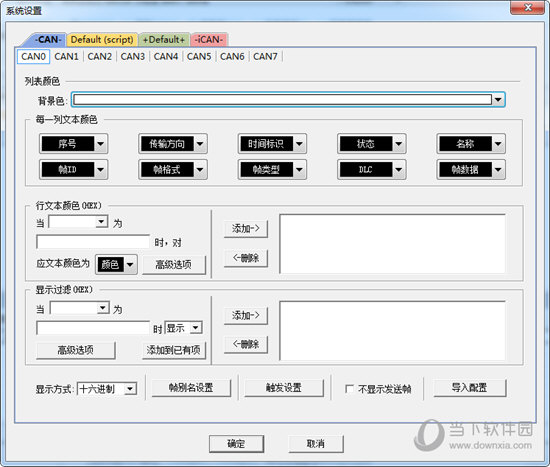
Task: Click the 行文本颜色 rules list box
Action: tap(393, 244)
